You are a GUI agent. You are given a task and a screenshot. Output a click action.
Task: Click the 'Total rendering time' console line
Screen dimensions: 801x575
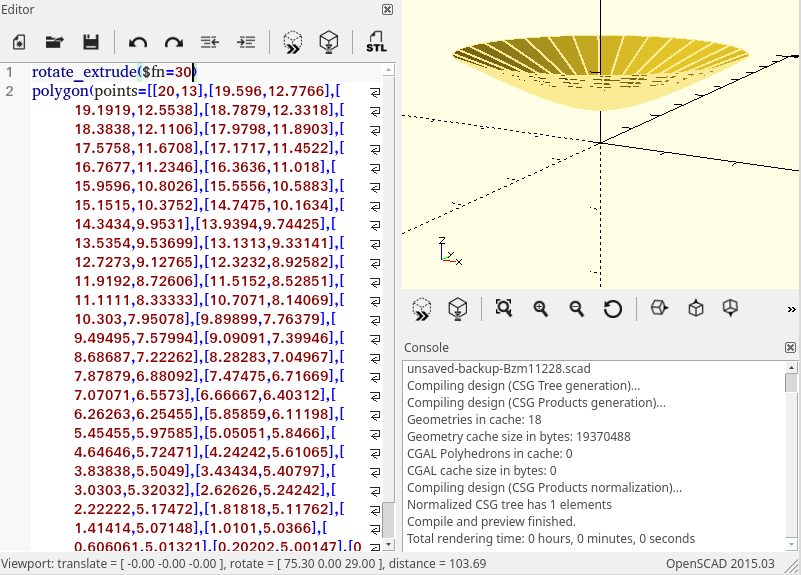pyautogui.click(x=551, y=539)
